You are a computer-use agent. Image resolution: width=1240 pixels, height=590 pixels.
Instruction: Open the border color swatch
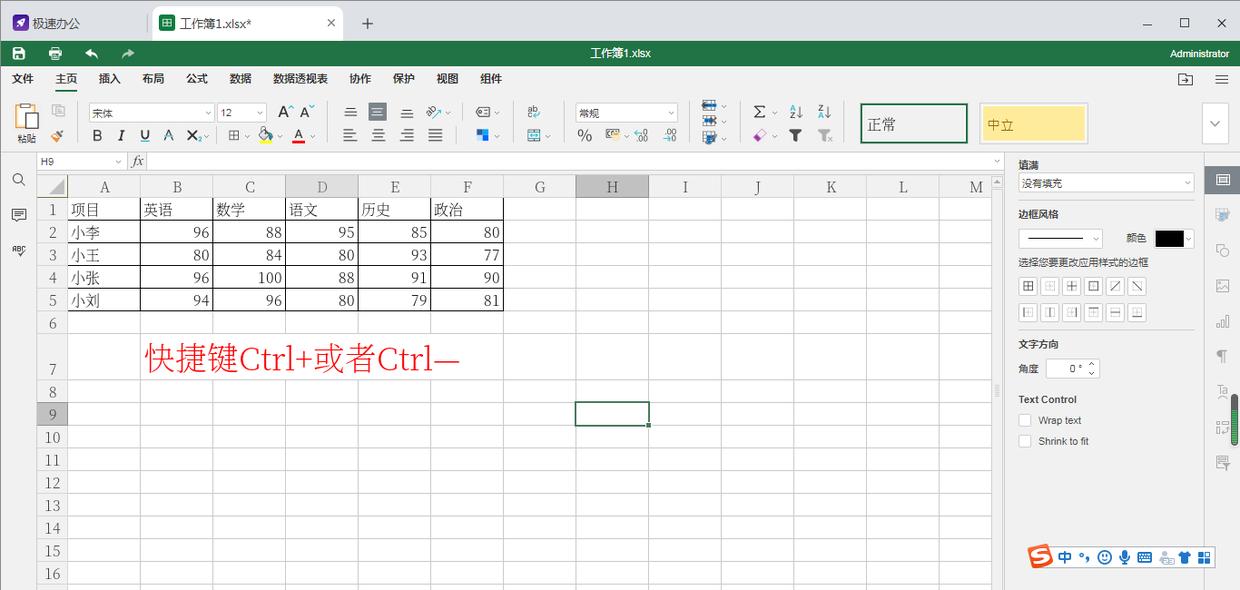[x=1170, y=238]
